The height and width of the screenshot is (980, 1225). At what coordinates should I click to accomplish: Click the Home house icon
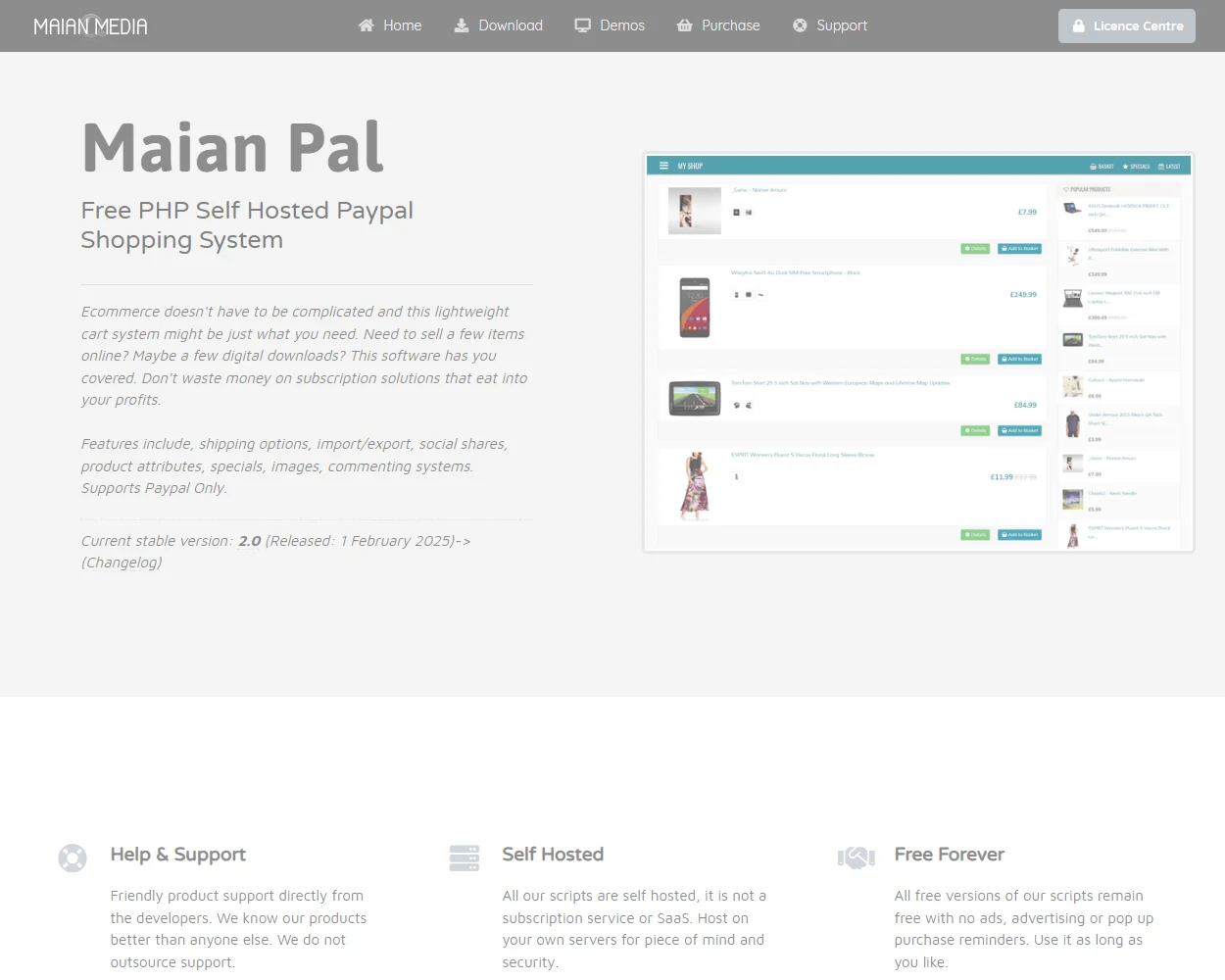pyautogui.click(x=367, y=25)
